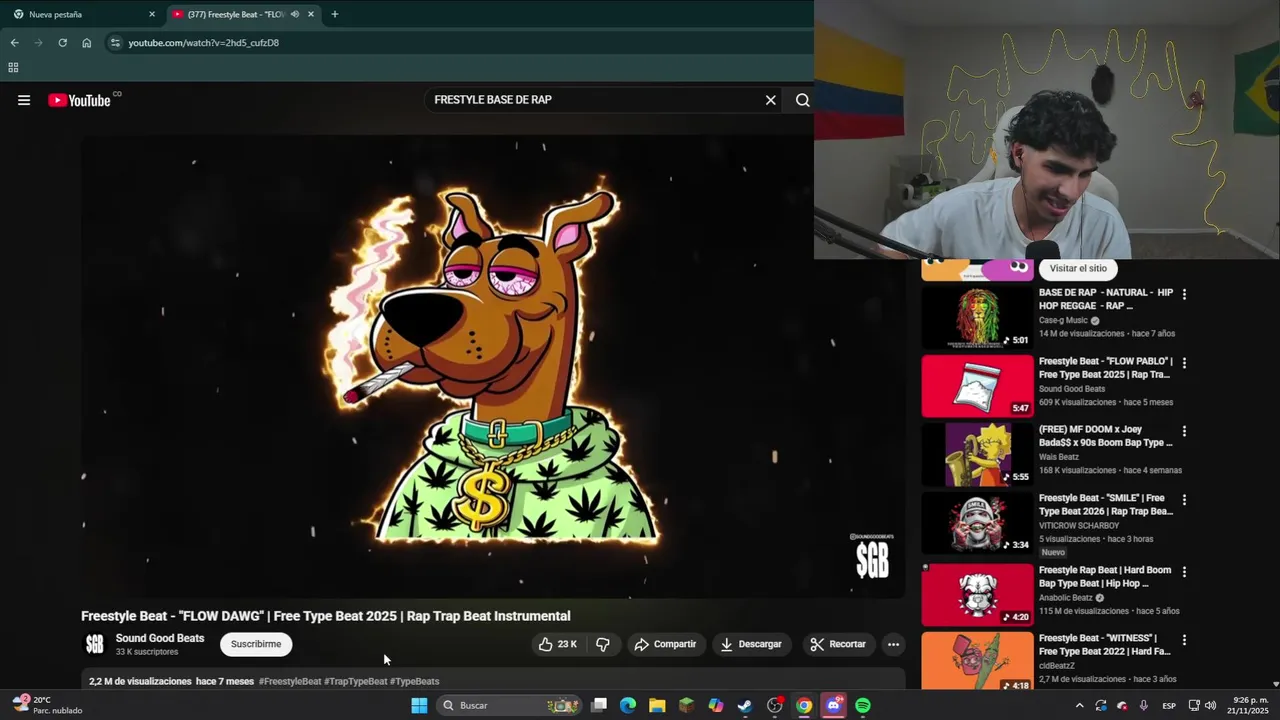Open Minecraft from the taskbar
The width and height of the screenshot is (1280, 720).
[686, 706]
